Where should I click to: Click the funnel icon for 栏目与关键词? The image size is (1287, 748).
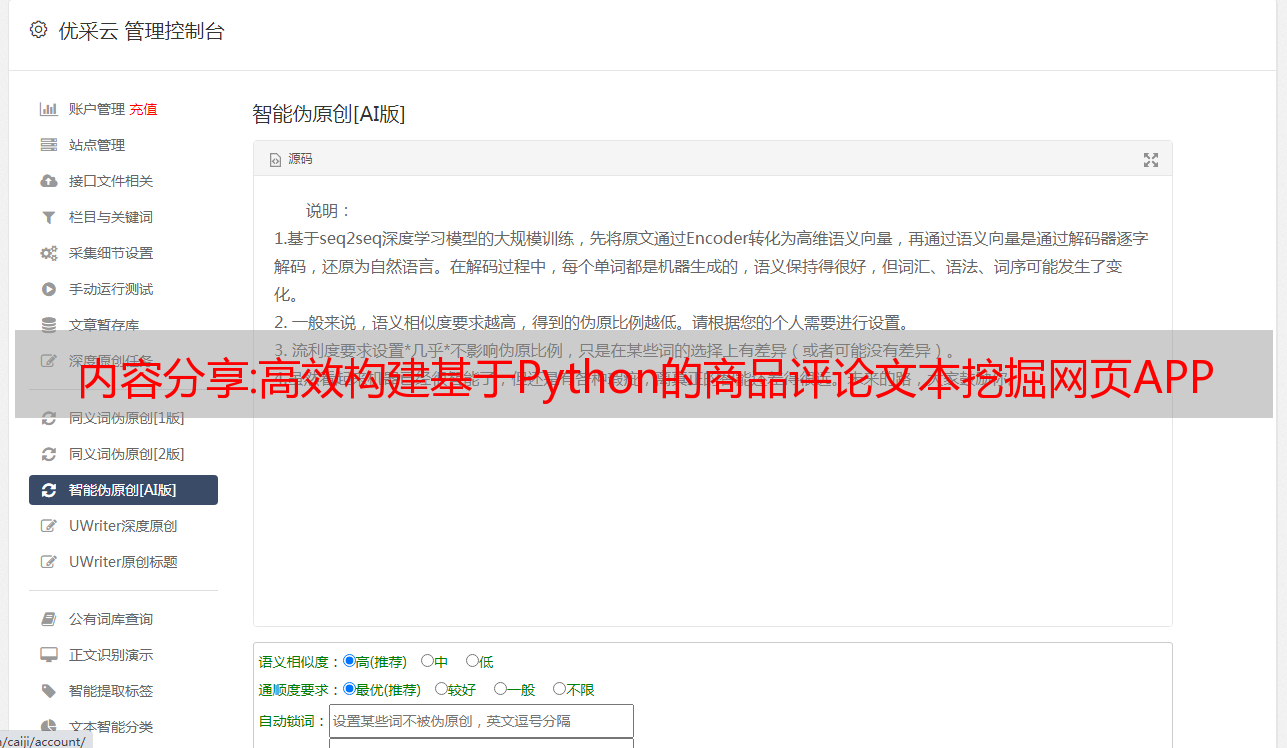pos(48,217)
